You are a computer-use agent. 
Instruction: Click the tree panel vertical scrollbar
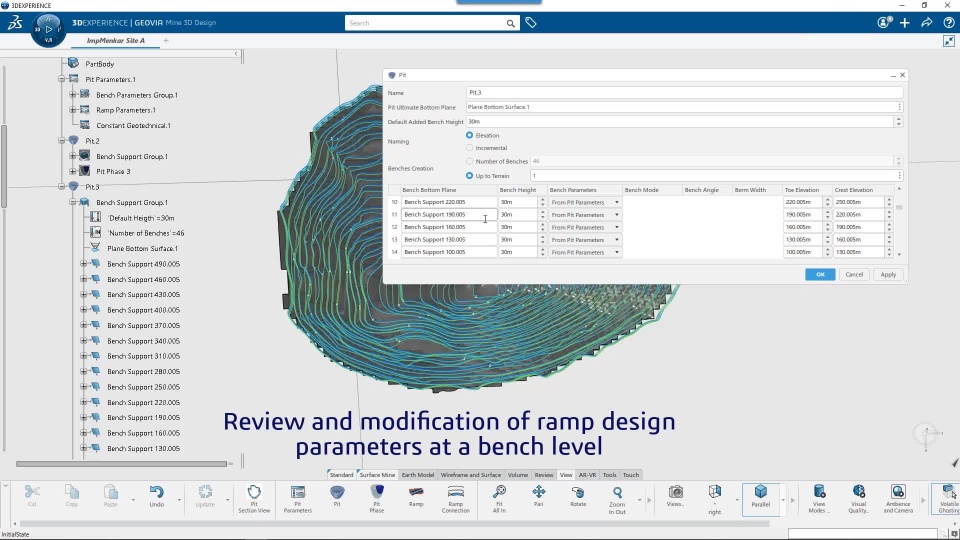(4, 165)
